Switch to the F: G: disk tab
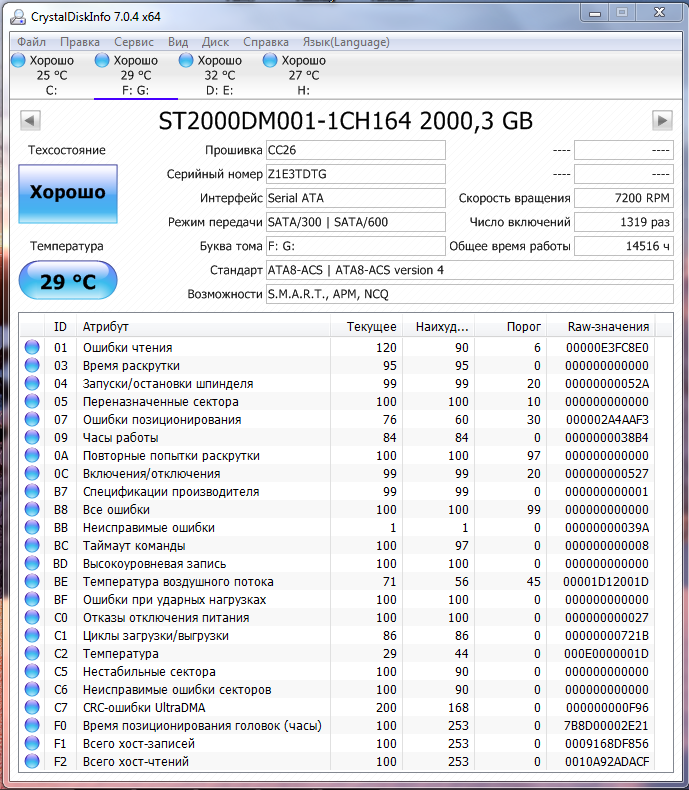The width and height of the screenshot is (689, 790). click(136, 75)
